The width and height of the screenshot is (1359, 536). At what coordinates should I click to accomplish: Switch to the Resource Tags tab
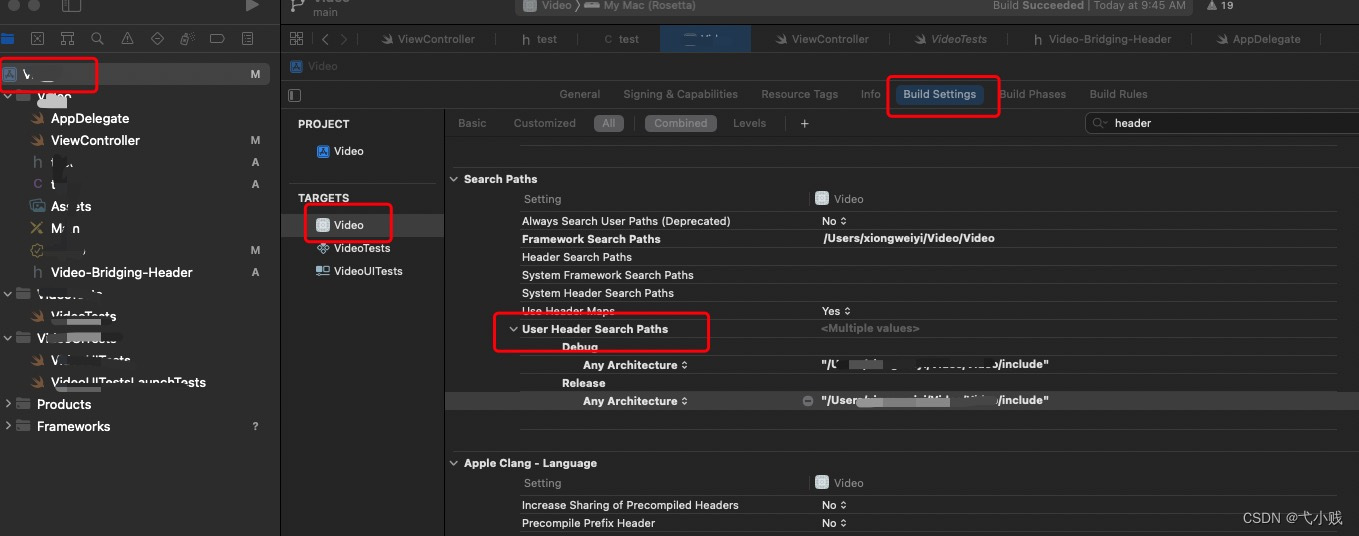799,94
